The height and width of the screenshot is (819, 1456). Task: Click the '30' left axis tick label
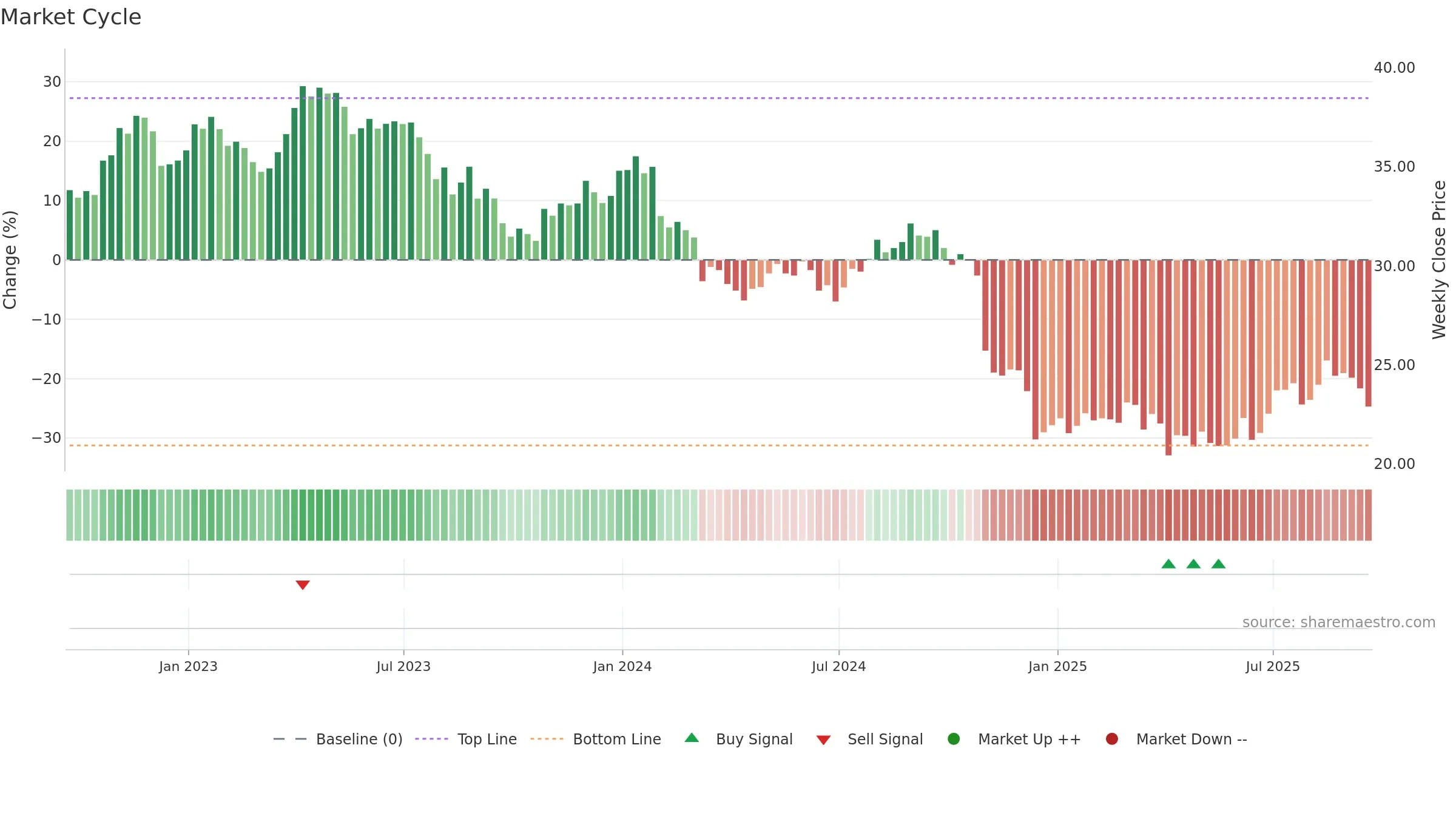52,82
